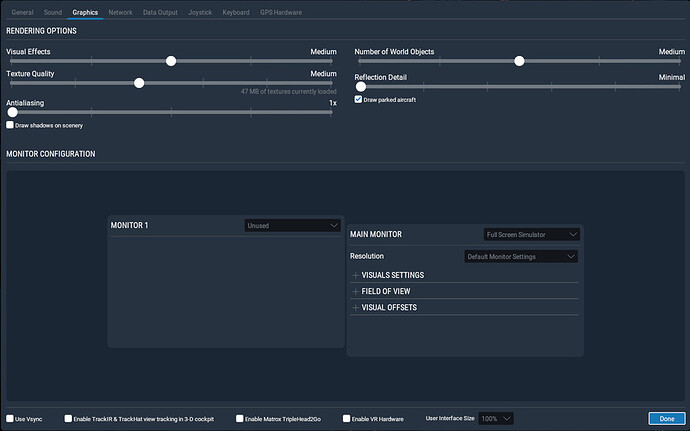Click the Done button

coord(661,418)
